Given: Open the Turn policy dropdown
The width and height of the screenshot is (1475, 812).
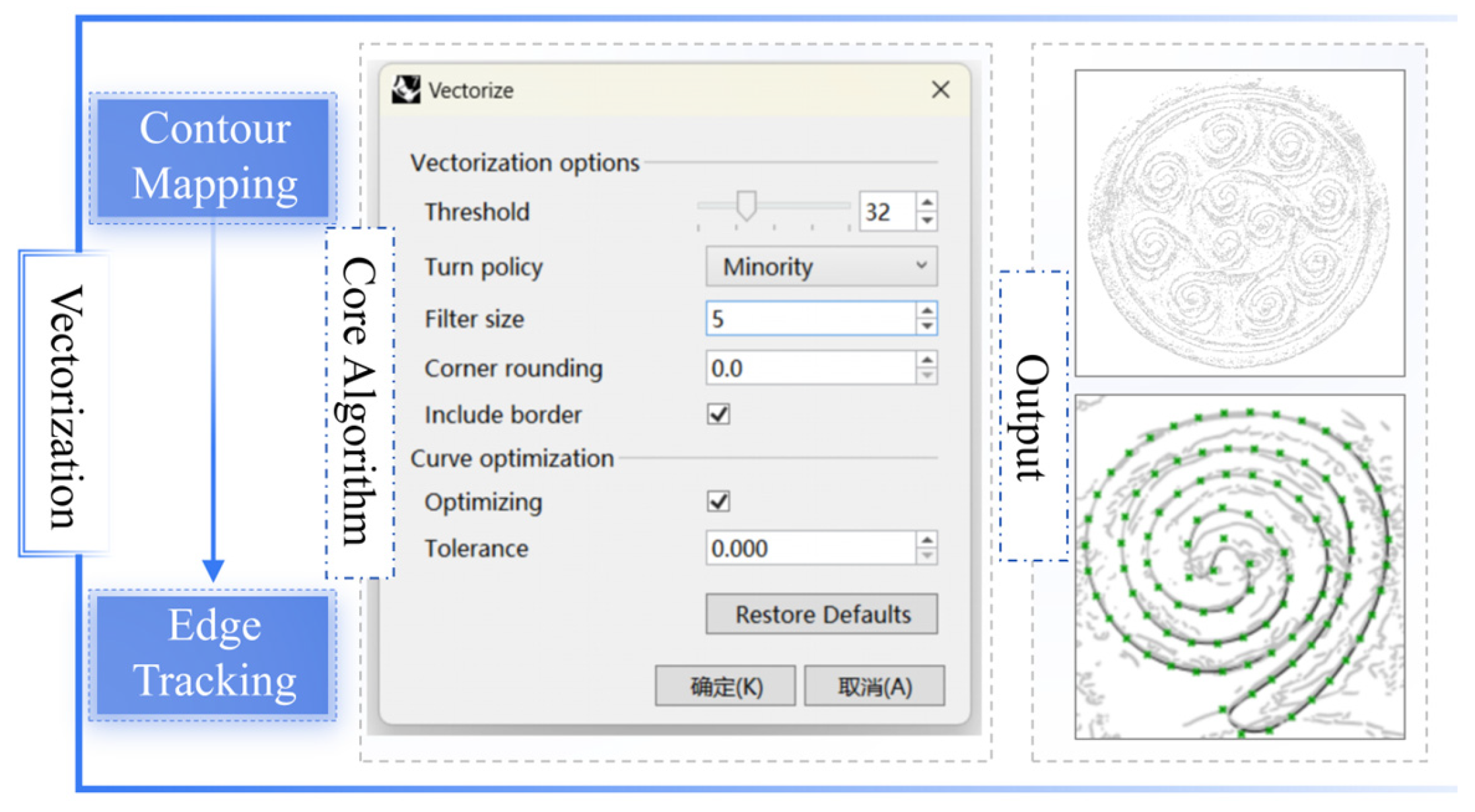Looking at the screenshot, I should click(821, 267).
